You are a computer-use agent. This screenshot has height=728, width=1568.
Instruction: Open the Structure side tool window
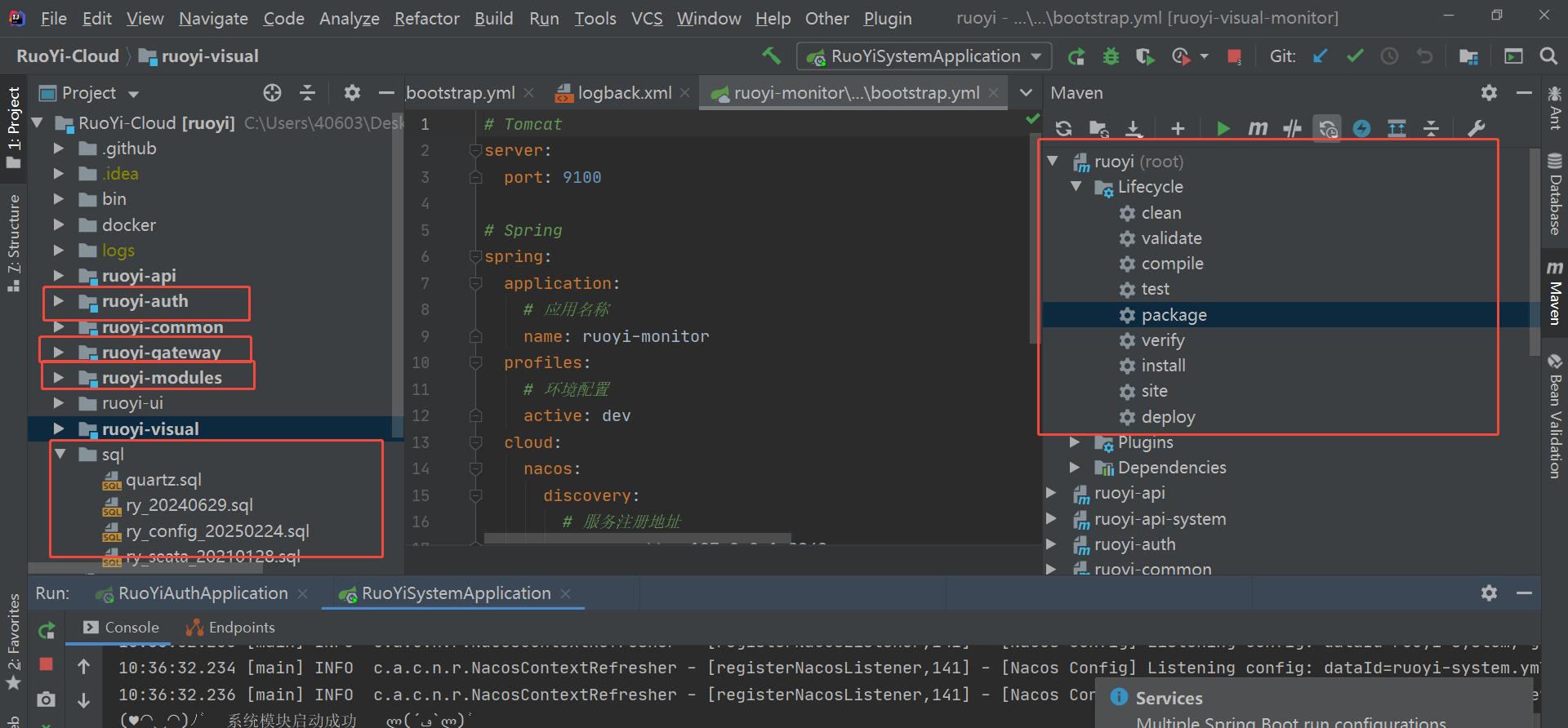point(14,242)
